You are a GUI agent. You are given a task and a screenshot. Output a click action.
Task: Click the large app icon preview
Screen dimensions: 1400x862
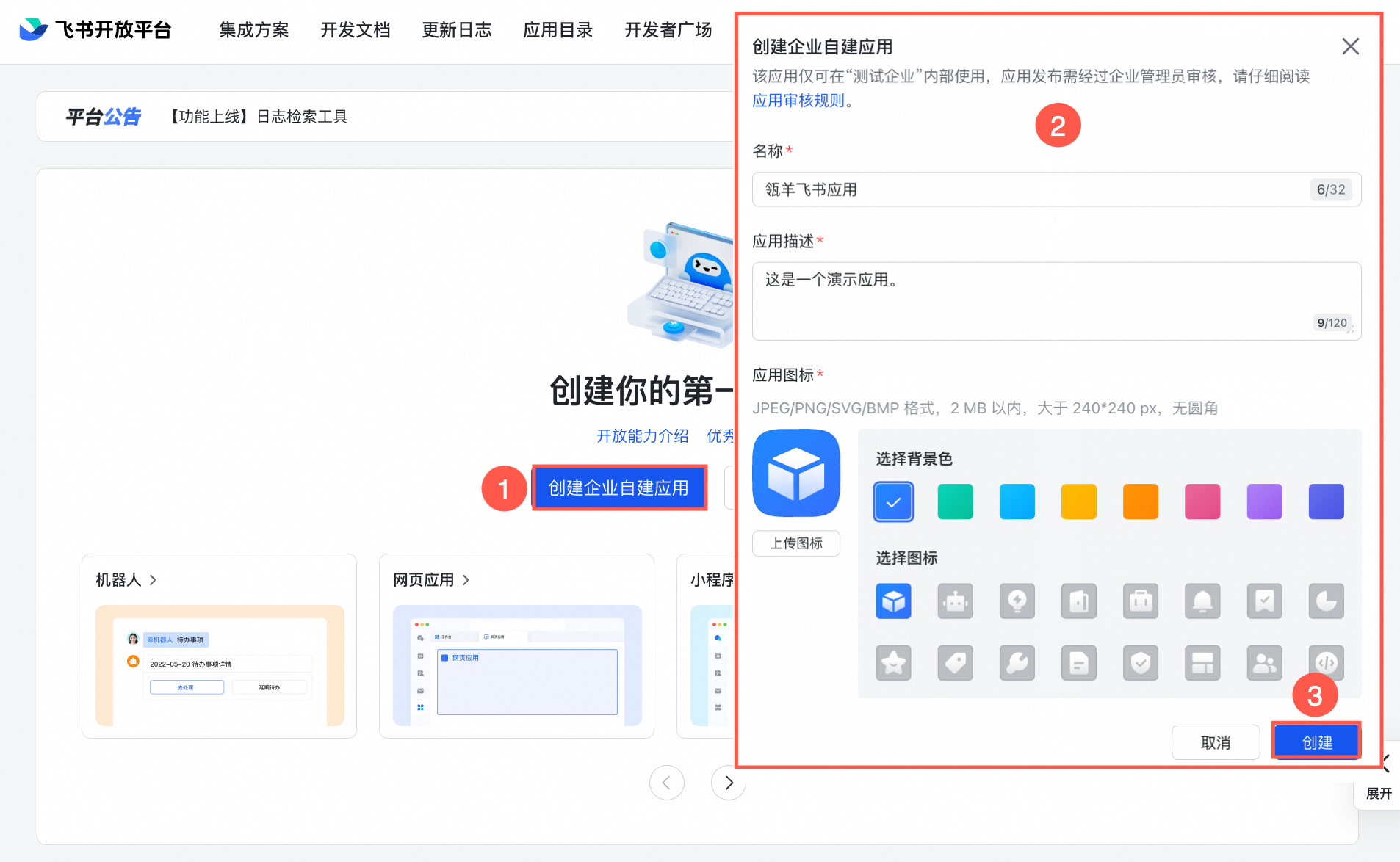(796, 473)
